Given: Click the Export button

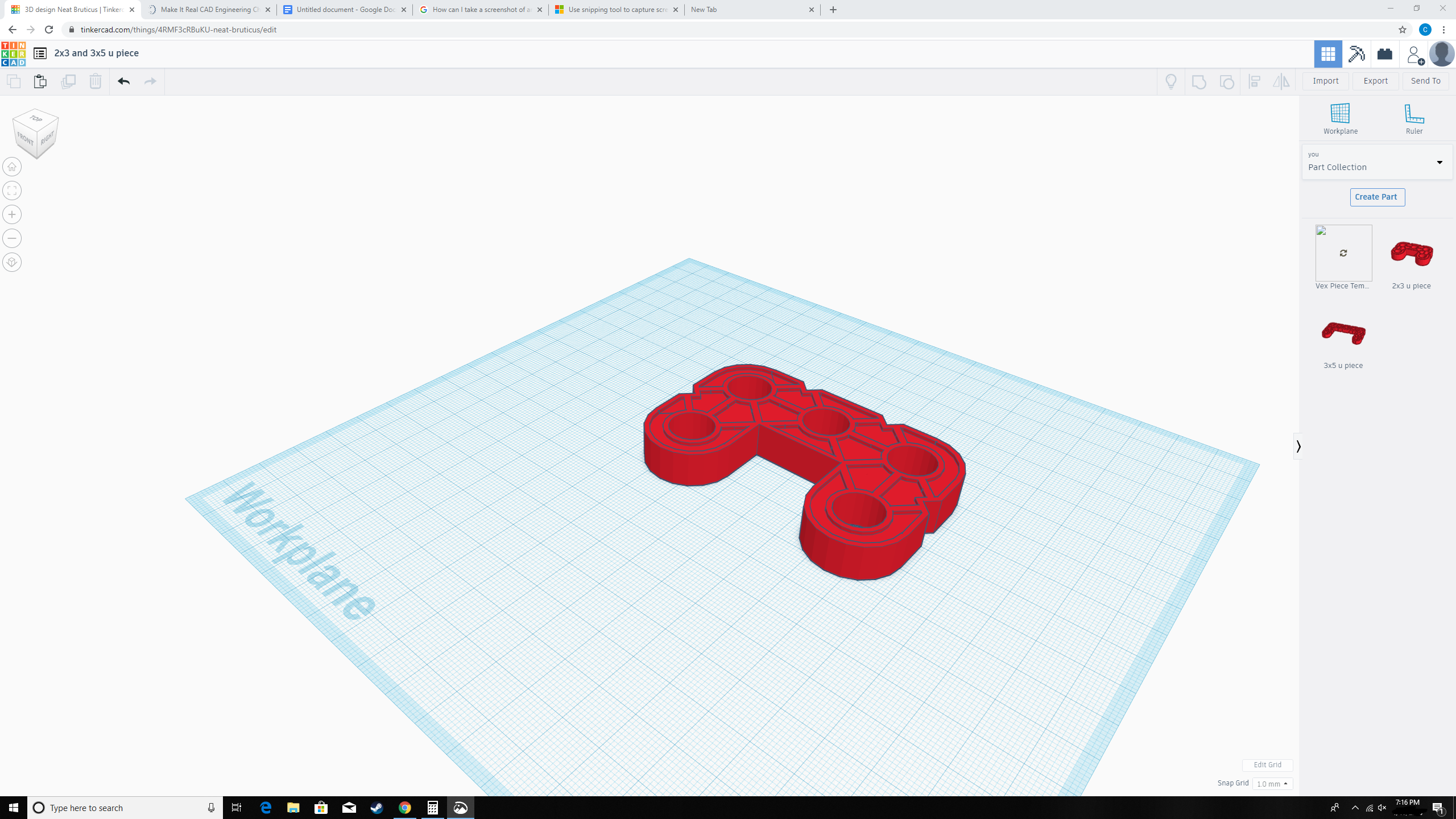Looking at the screenshot, I should click(1375, 81).
